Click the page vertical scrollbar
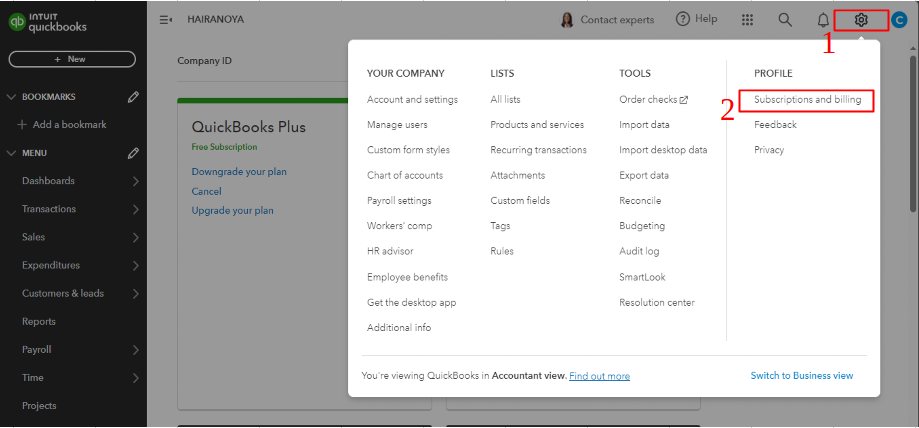The width and height of the screenshot is (919, 428). [x=913, y=134]
